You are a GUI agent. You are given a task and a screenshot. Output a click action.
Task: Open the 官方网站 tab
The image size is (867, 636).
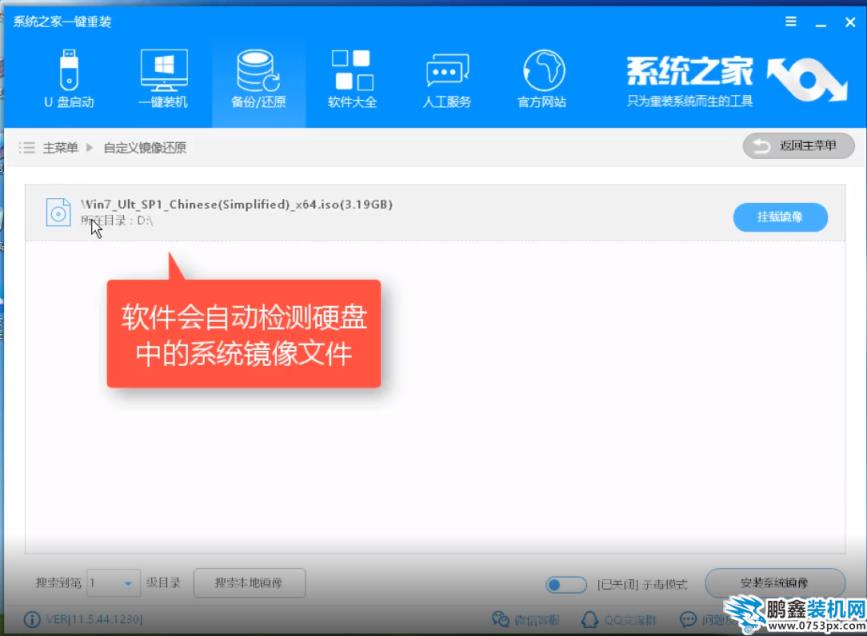coord(542,79)
